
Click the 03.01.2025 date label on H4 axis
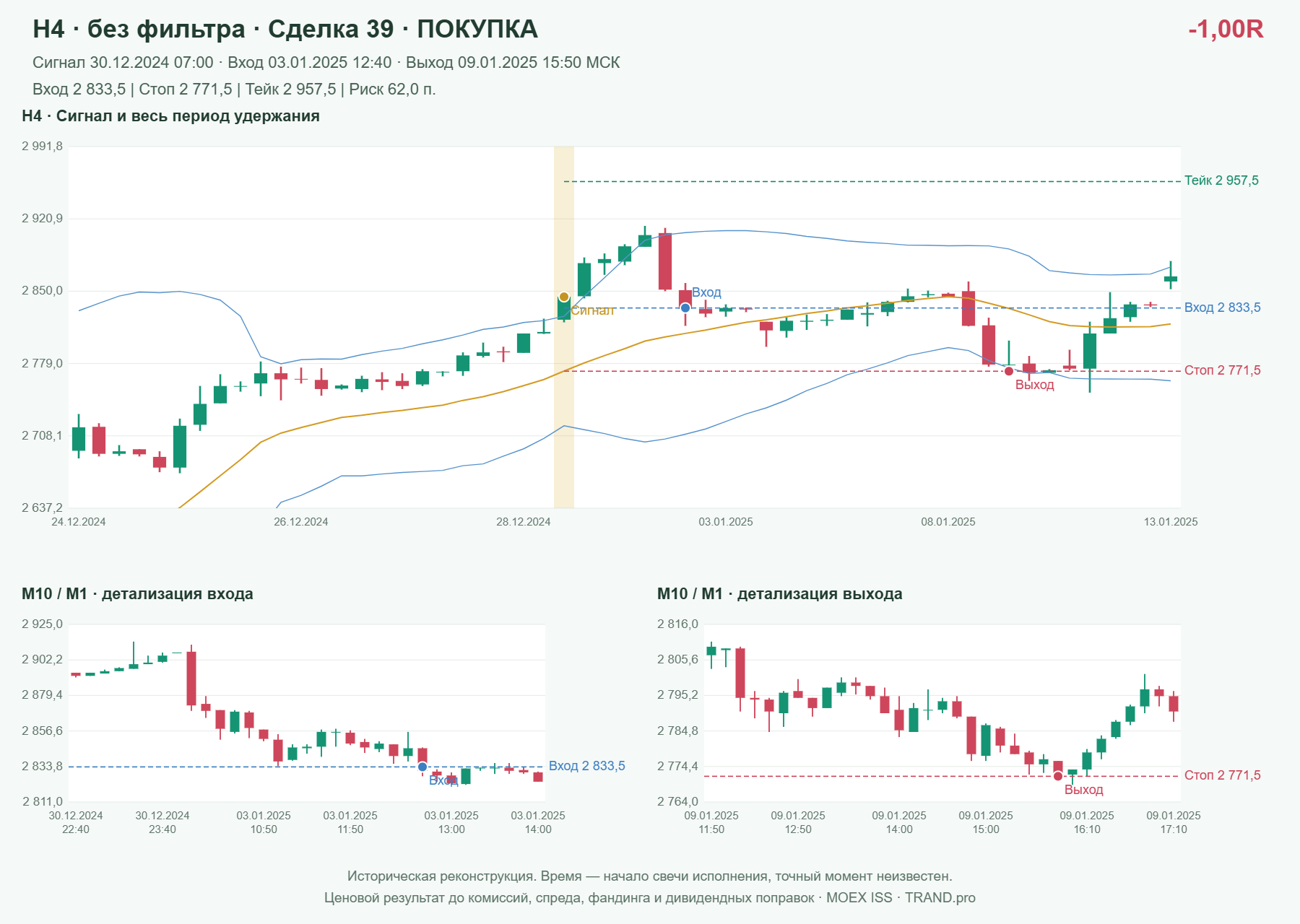click(x=726, y=522)
